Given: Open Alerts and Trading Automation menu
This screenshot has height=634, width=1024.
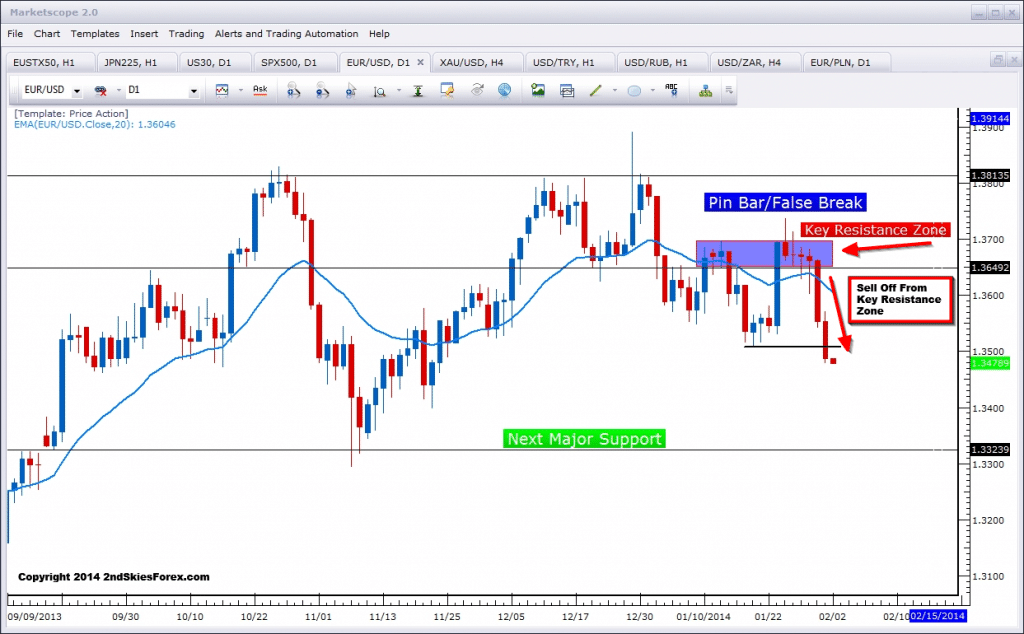Looking at the screenshot, I should click(287, 34).
